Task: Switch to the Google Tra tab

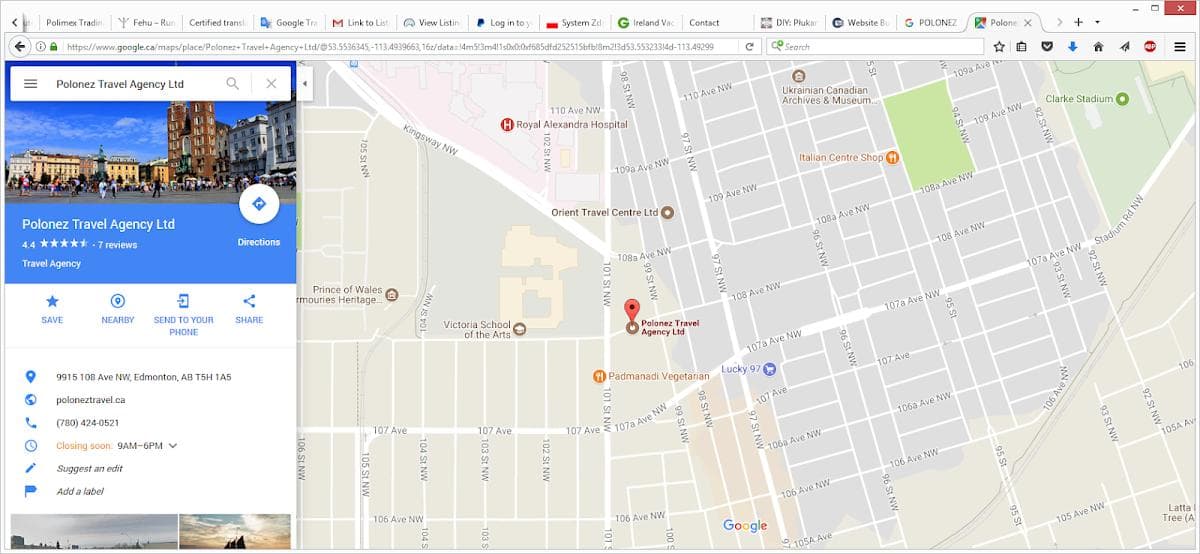Action: [x=289, y=22]
